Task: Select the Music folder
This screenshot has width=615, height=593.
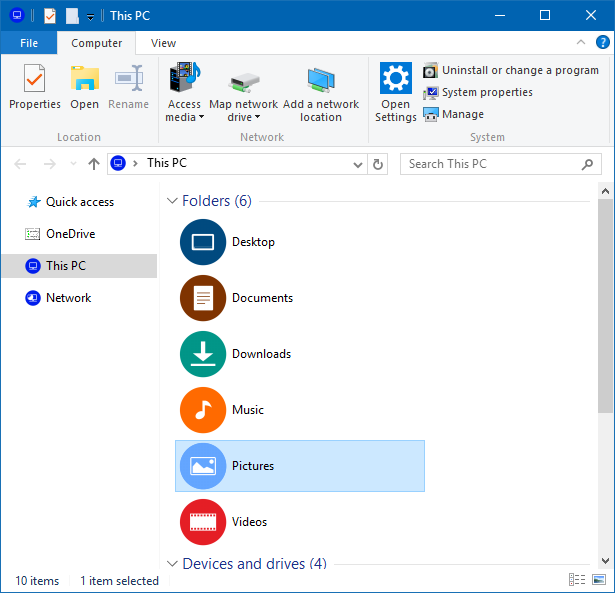Action: pos(300,410)
